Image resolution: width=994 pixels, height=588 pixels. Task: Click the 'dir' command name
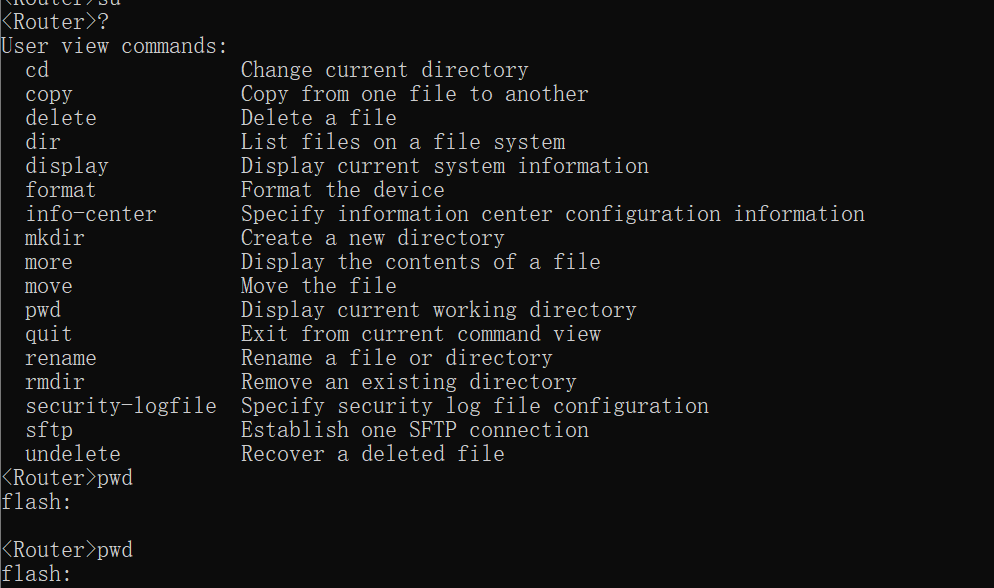pos(43,142)
